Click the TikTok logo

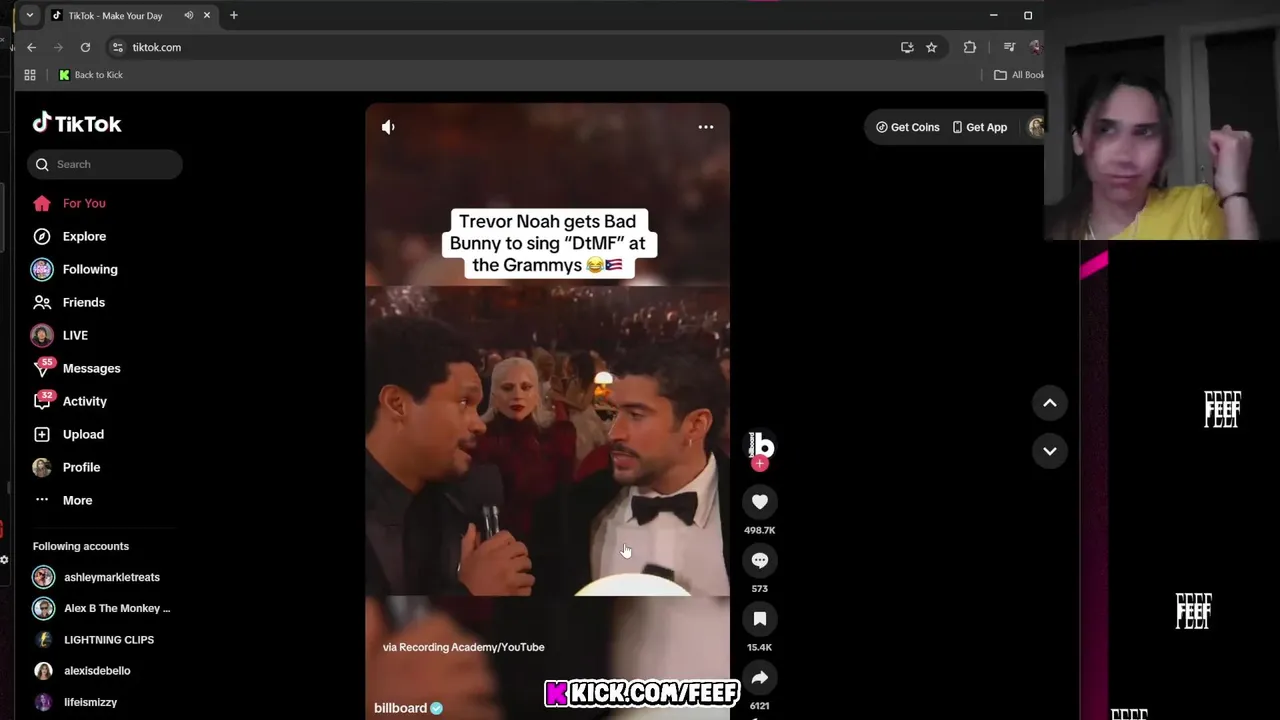coord(77,123)
